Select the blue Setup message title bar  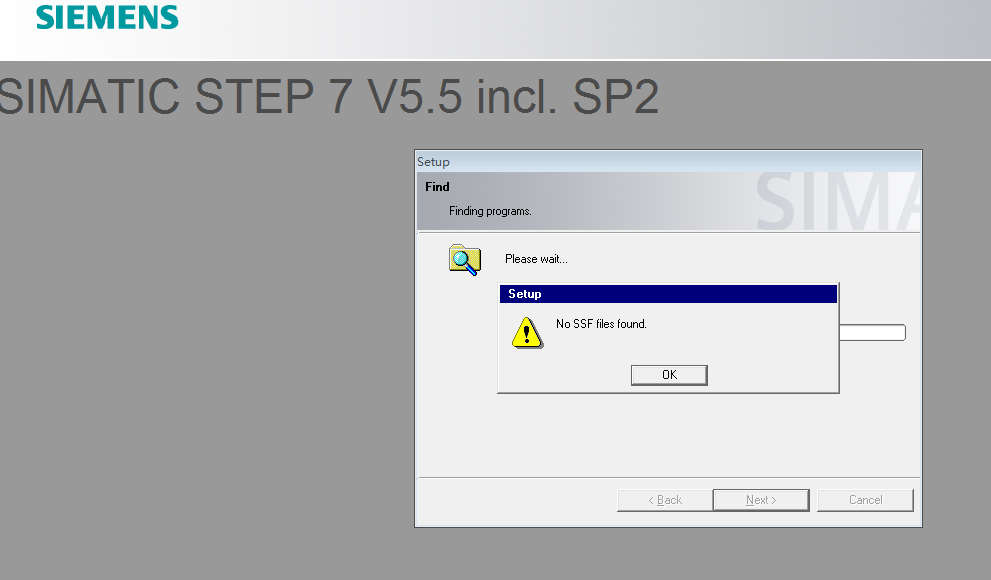click(x=667, y=294)
